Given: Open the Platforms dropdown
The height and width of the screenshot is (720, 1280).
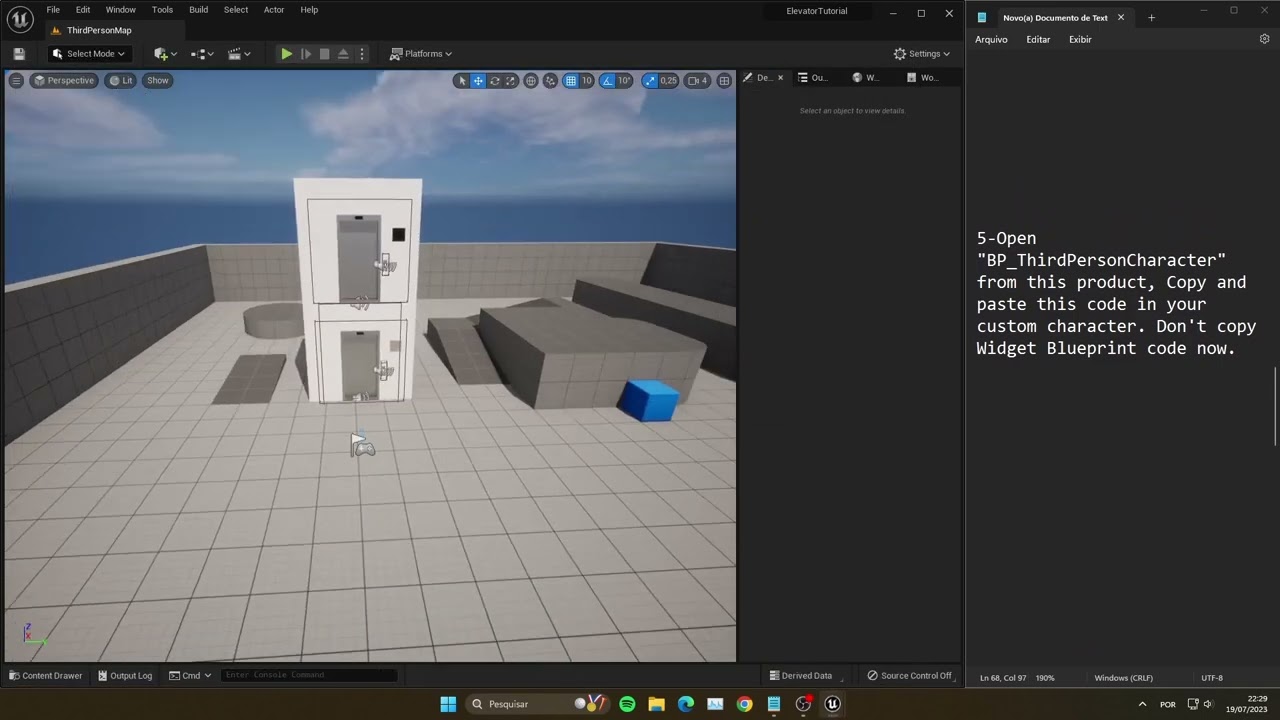Looking at the screenshot, I should 421,54.
